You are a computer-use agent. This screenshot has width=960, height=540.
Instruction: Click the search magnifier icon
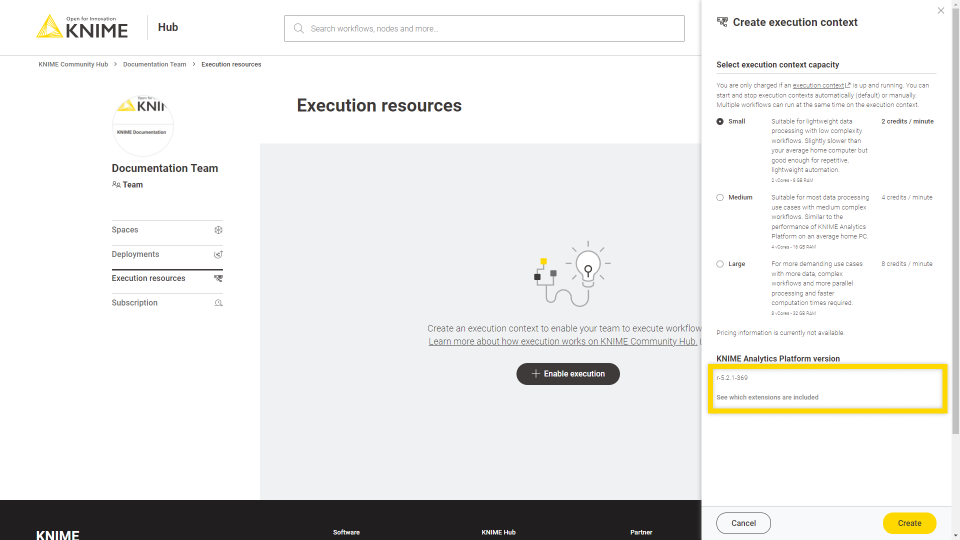pos(299,28)
